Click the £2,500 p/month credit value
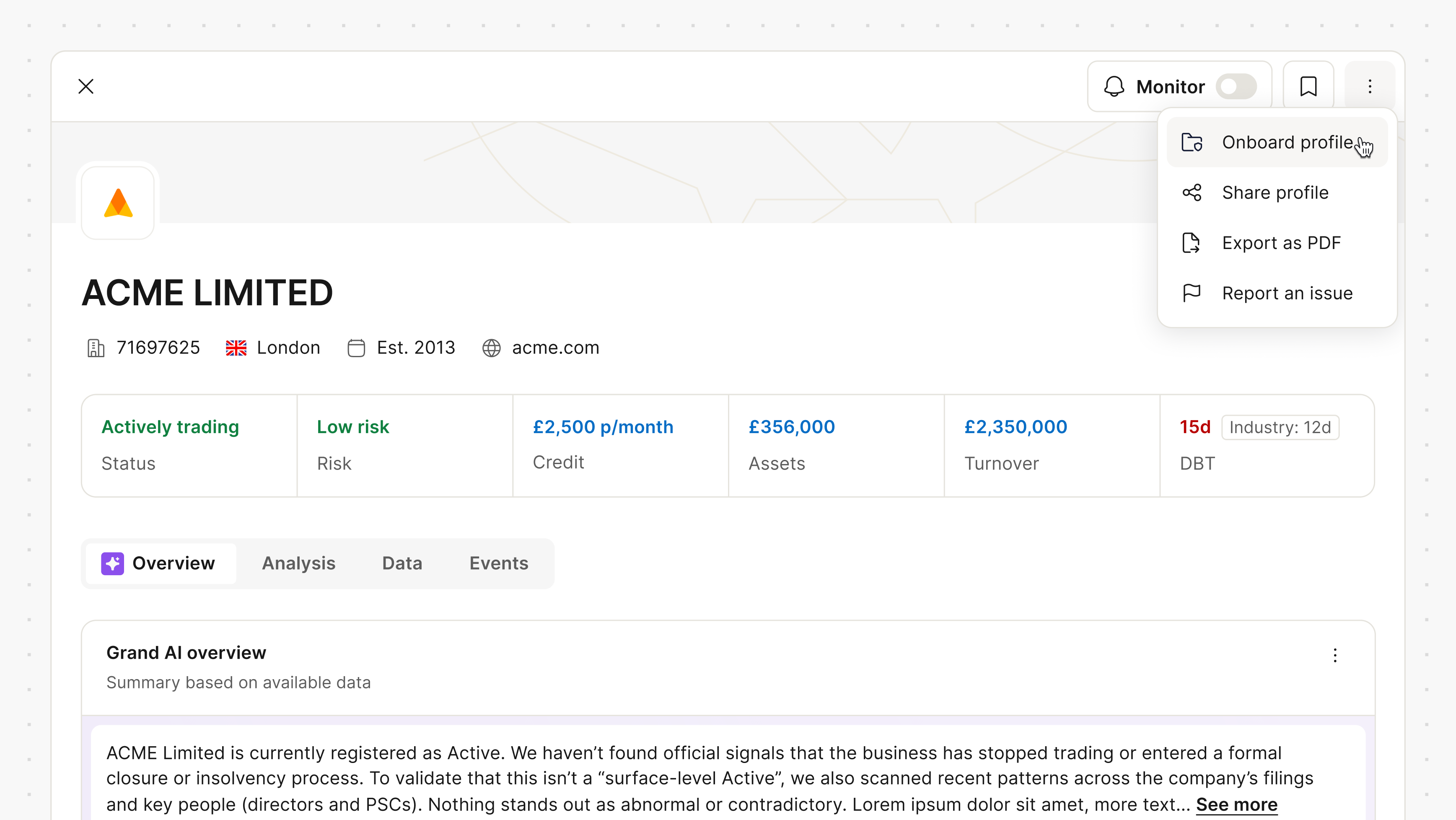This screenshot has width=1456, height=820. click(x=603, y=427)
